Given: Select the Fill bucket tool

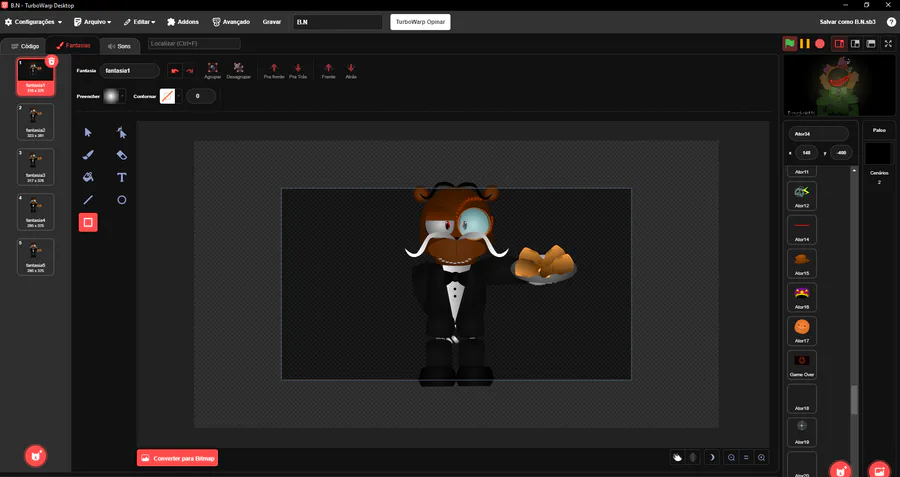Looking at the screenshot, I should [x=88, y=177].
